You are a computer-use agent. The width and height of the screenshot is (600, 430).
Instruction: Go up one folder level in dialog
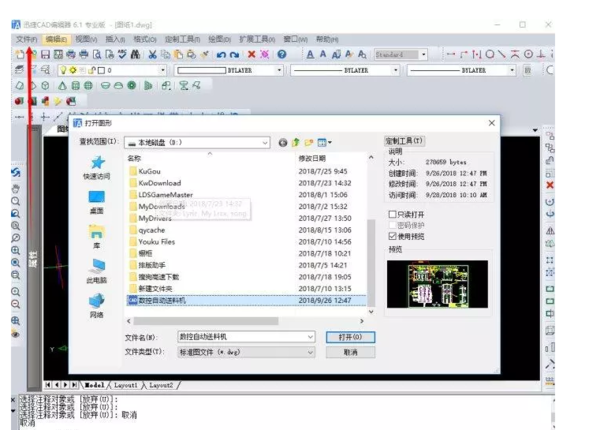click(297, 142)
